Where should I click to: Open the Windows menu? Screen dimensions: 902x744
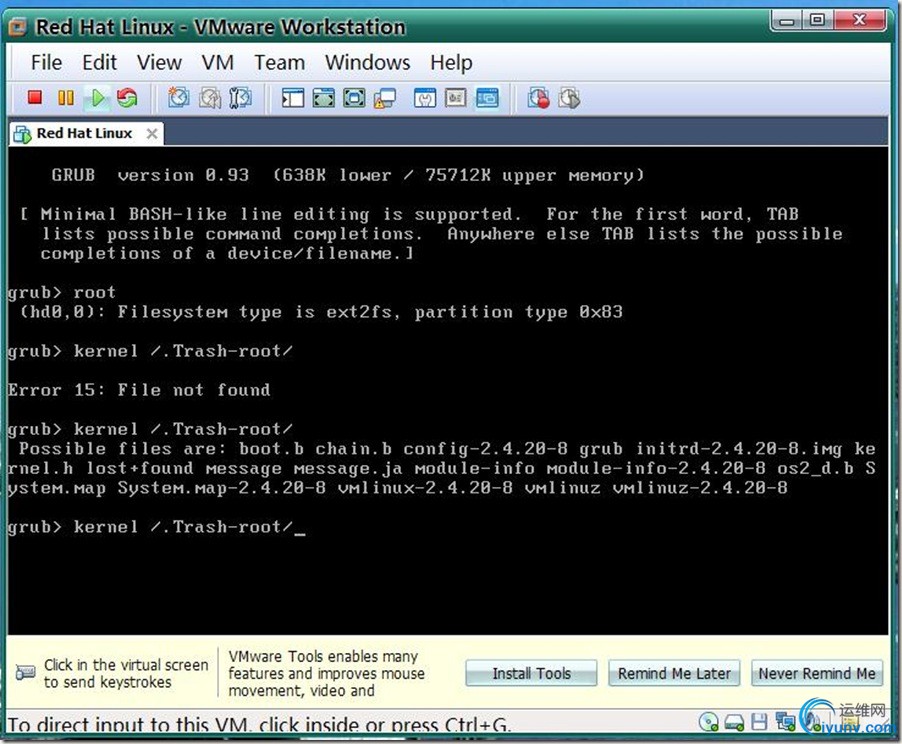368,62
